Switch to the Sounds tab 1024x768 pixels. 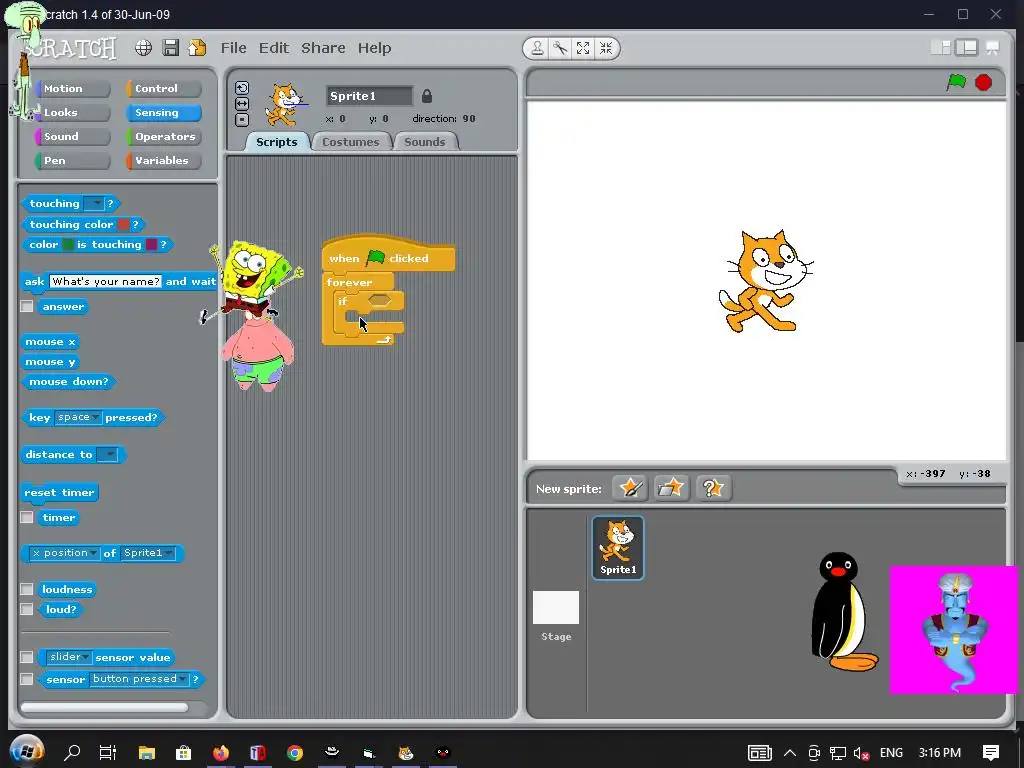(425, 142)
